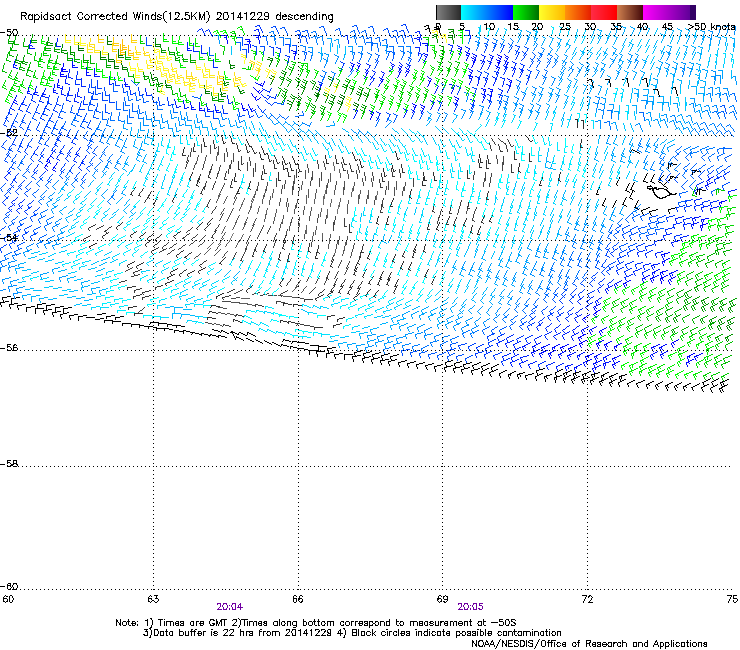Select the grey 0-5 knots color band
The image size is (740, 650).
point(448,12)
